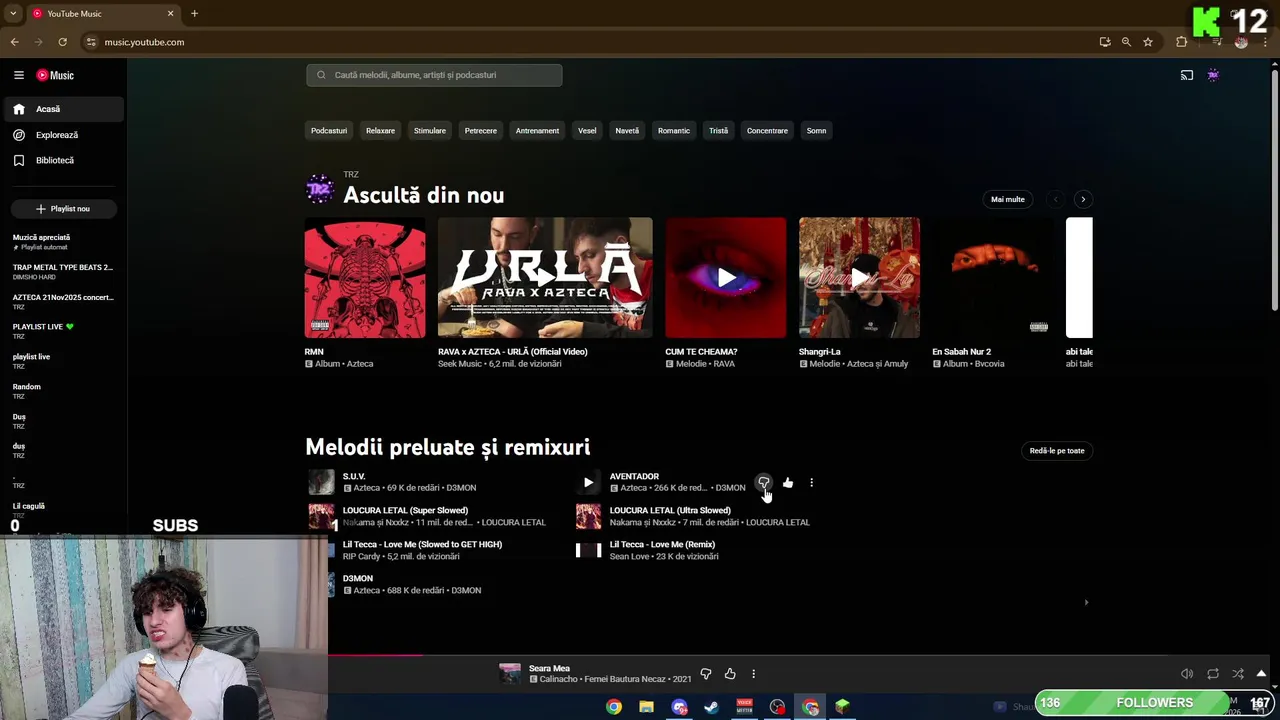Go to next carousel items

coord(1083,199)
